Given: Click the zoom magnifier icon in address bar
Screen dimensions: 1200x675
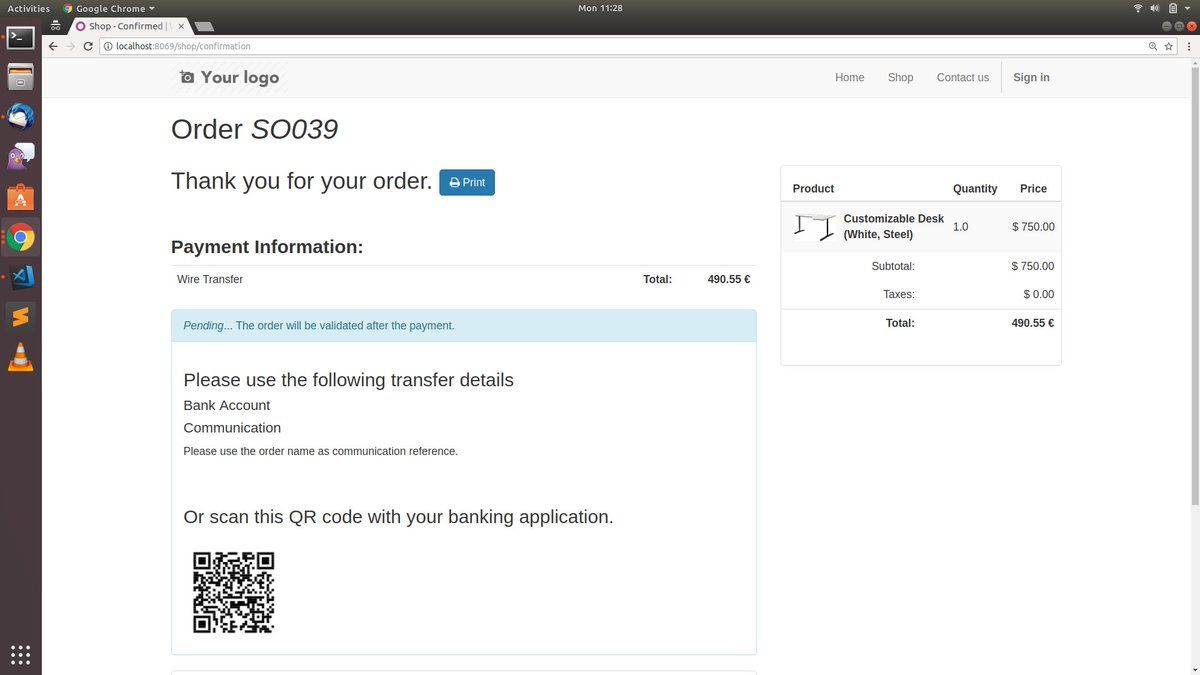Looking at the screenshot, I should (1152, 46).
